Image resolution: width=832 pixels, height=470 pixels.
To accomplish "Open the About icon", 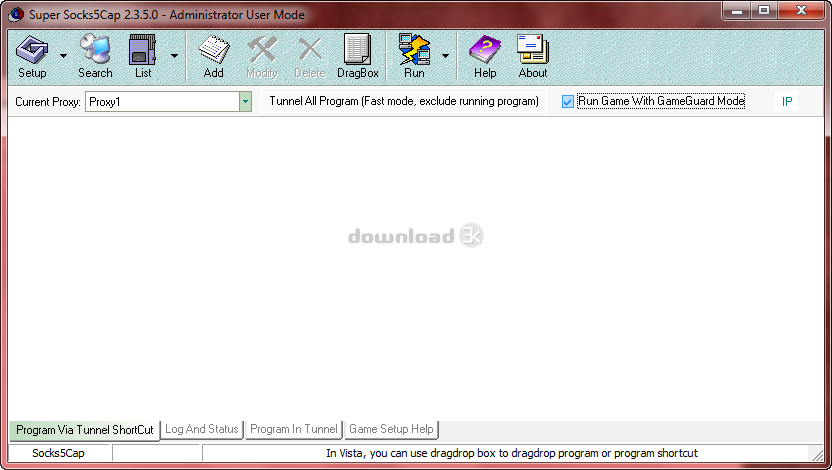I will (533, 56).
